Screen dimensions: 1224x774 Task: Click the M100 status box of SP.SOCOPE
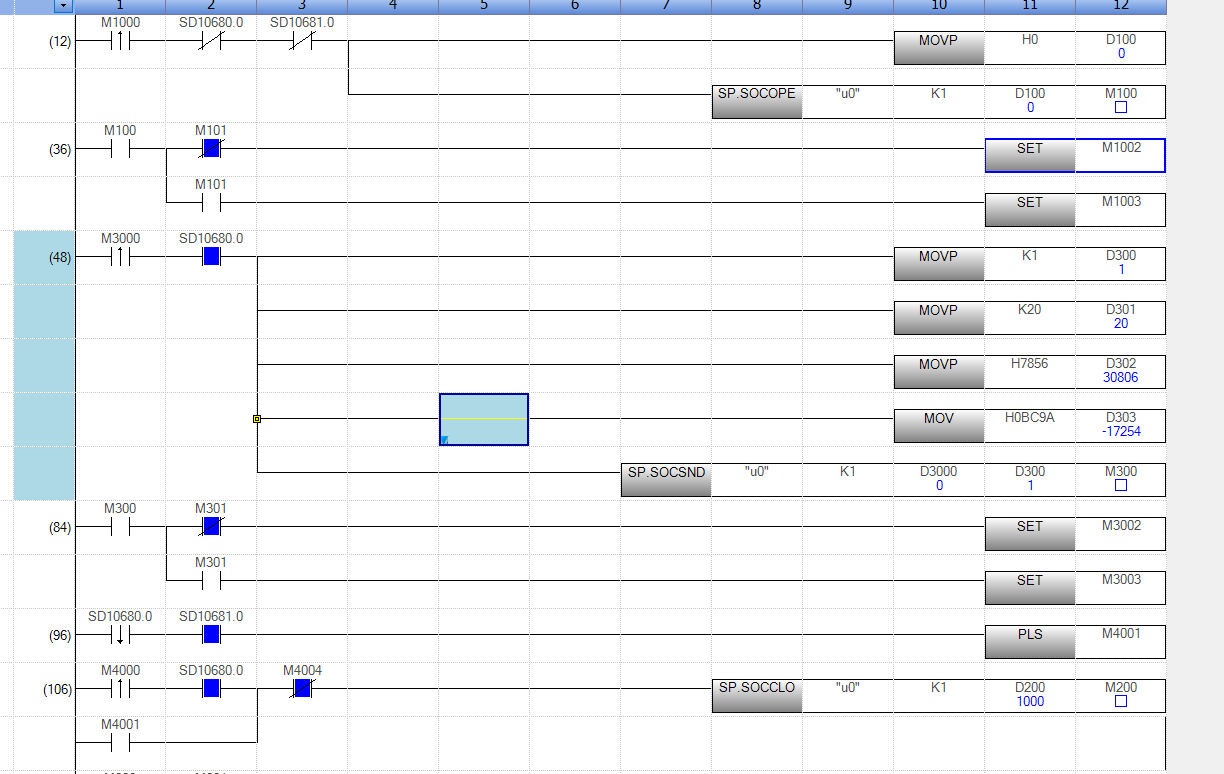pyautogui.click(x=1120, y=107)
